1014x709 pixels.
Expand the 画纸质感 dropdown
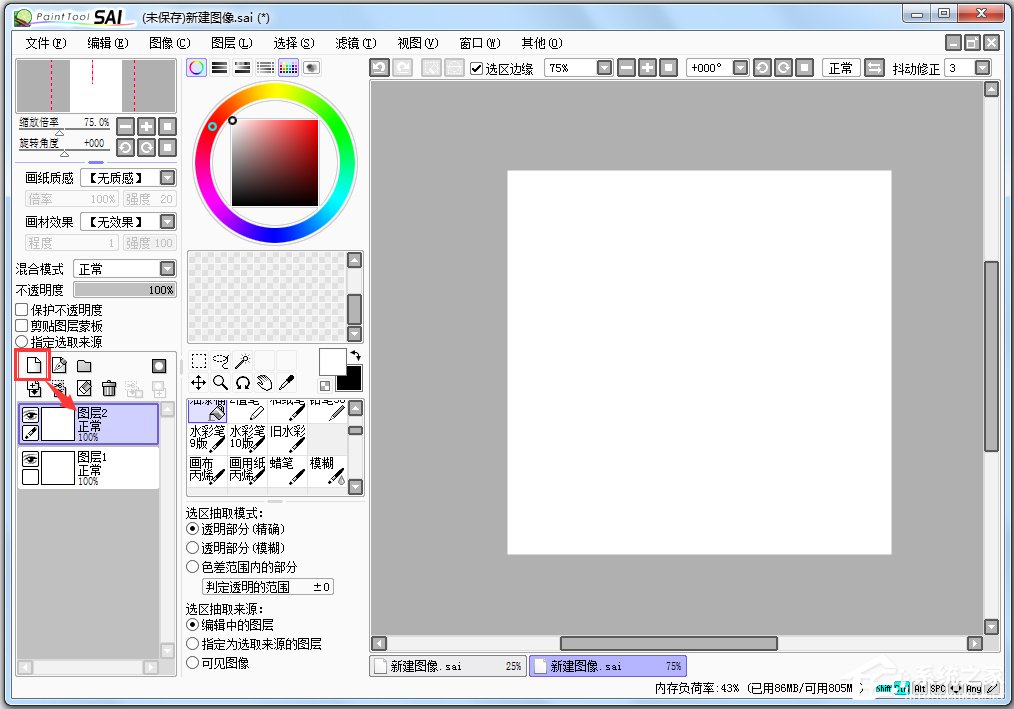click(x=167, y=178)
